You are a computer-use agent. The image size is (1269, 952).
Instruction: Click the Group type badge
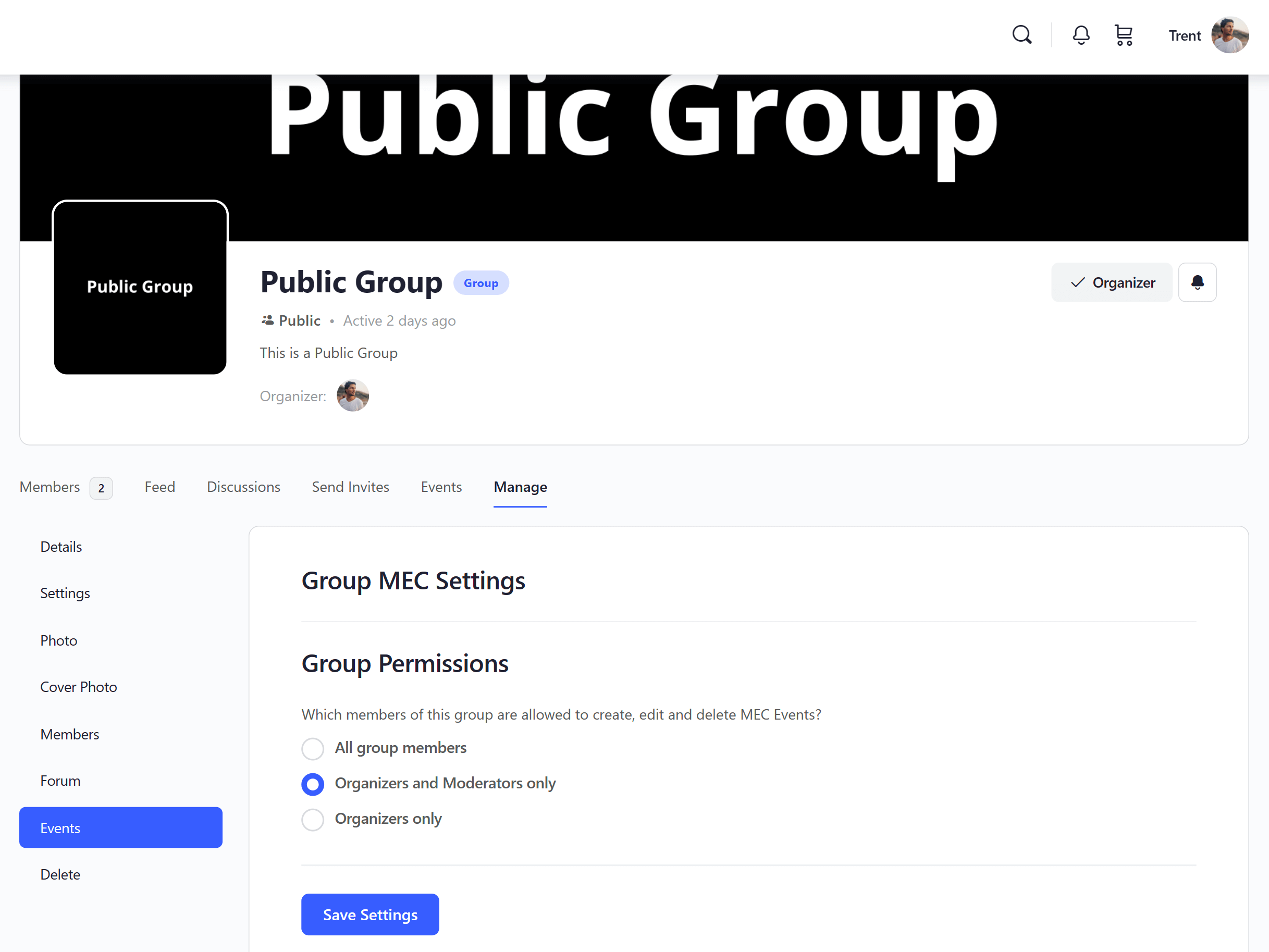(x=480, y=283)
